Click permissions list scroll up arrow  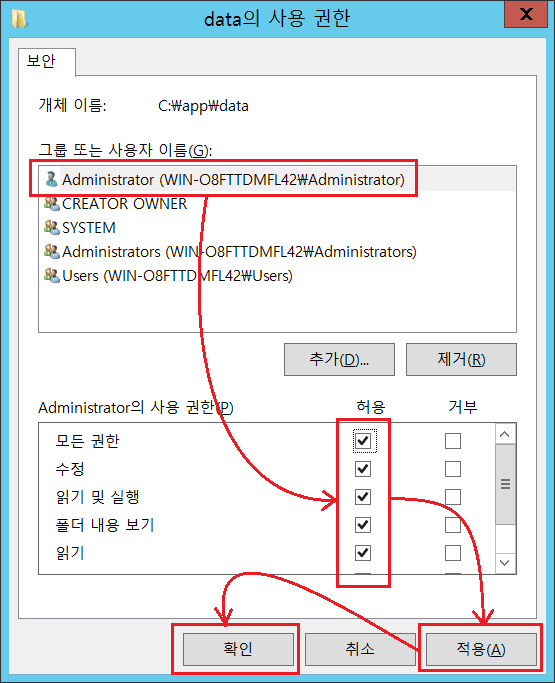(505, 434)
